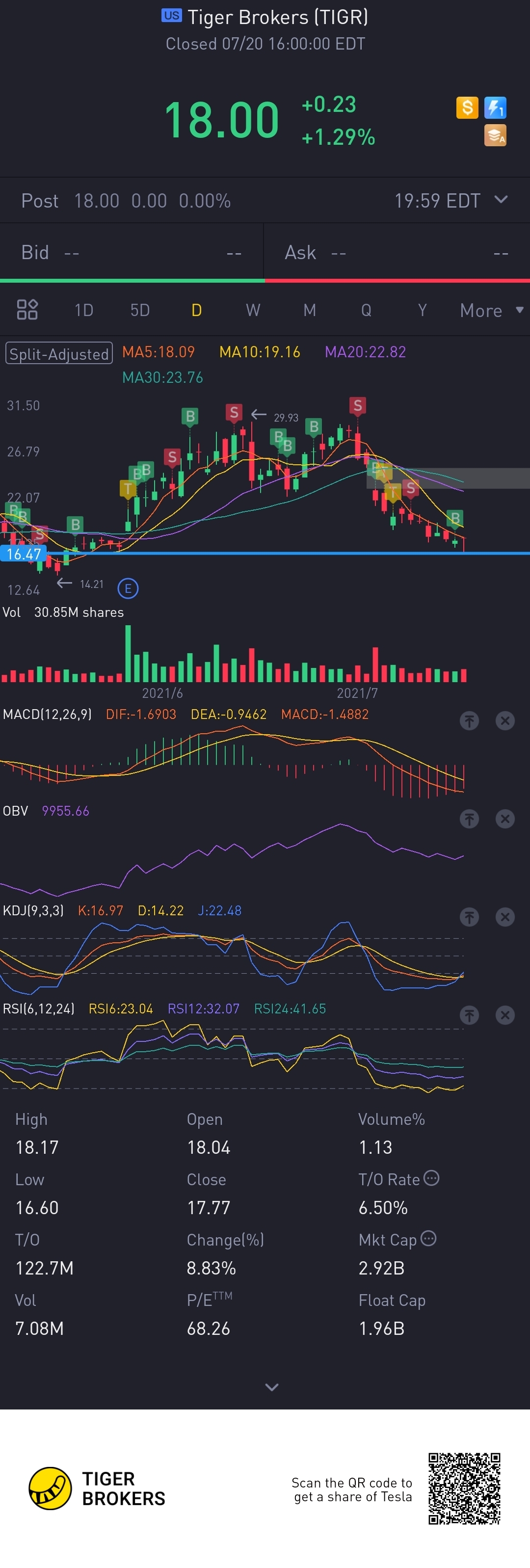Select the quarterly Q chart tab
530x1568 pixels.
click(x=366, y=311)
